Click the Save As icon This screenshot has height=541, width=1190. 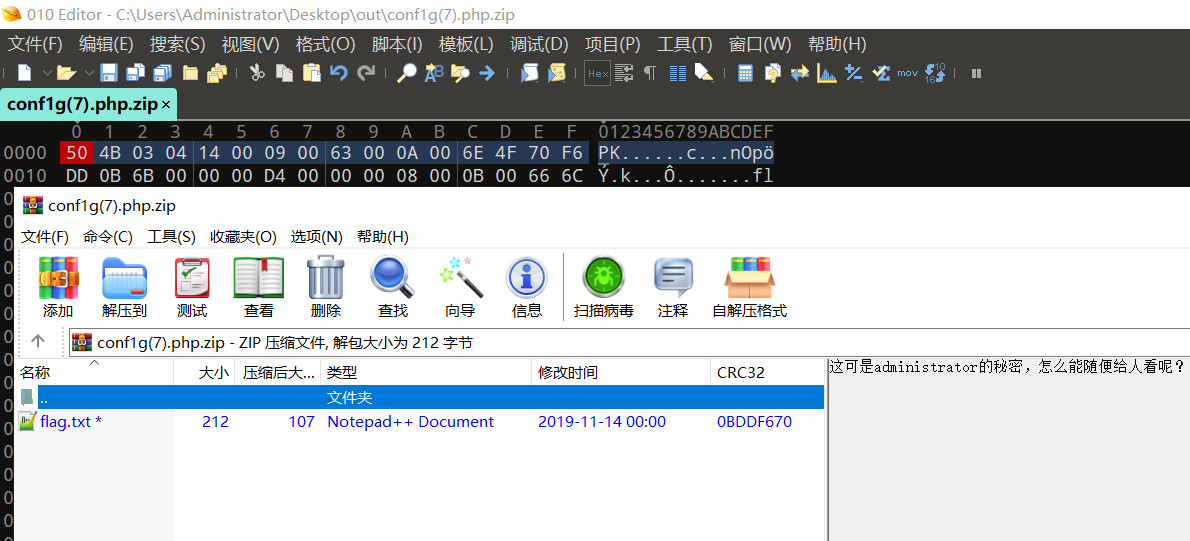coord(136,73)
